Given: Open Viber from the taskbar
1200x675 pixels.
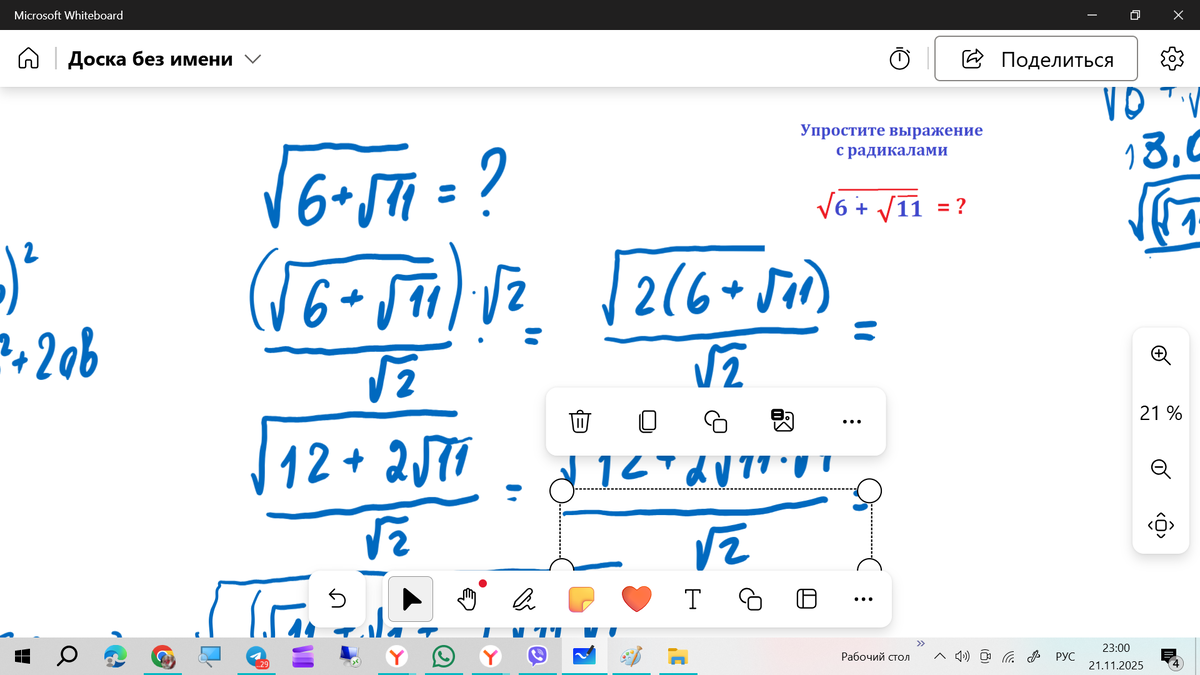Looking at the screenshot, I should (x=537, y=656).
